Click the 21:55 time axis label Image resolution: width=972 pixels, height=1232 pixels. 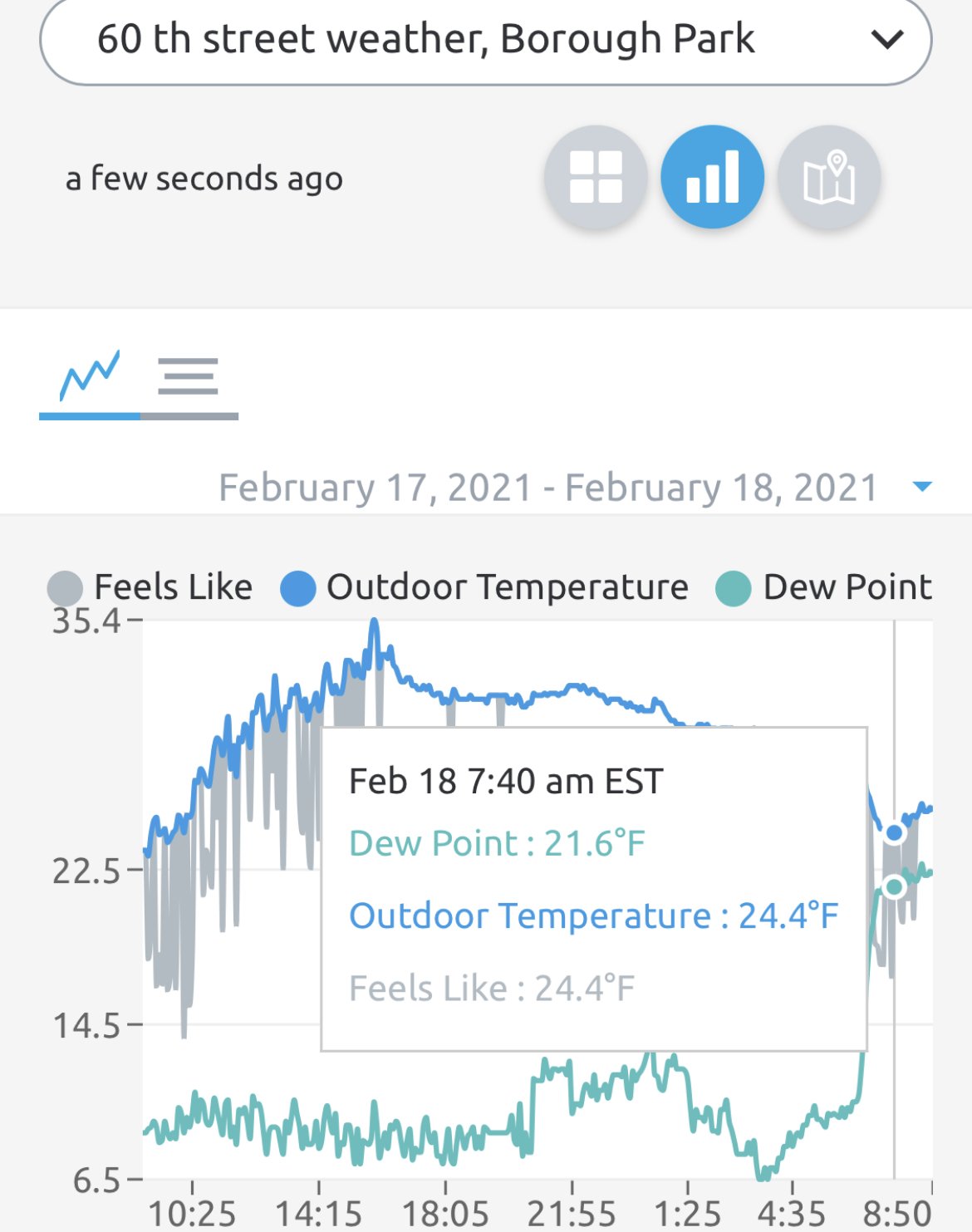point(572,1214)
